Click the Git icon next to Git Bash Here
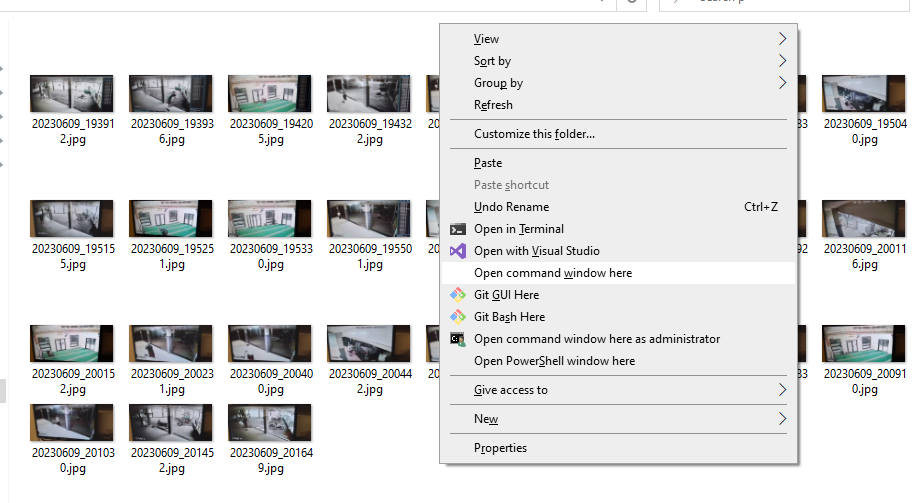 pos(458,317)
